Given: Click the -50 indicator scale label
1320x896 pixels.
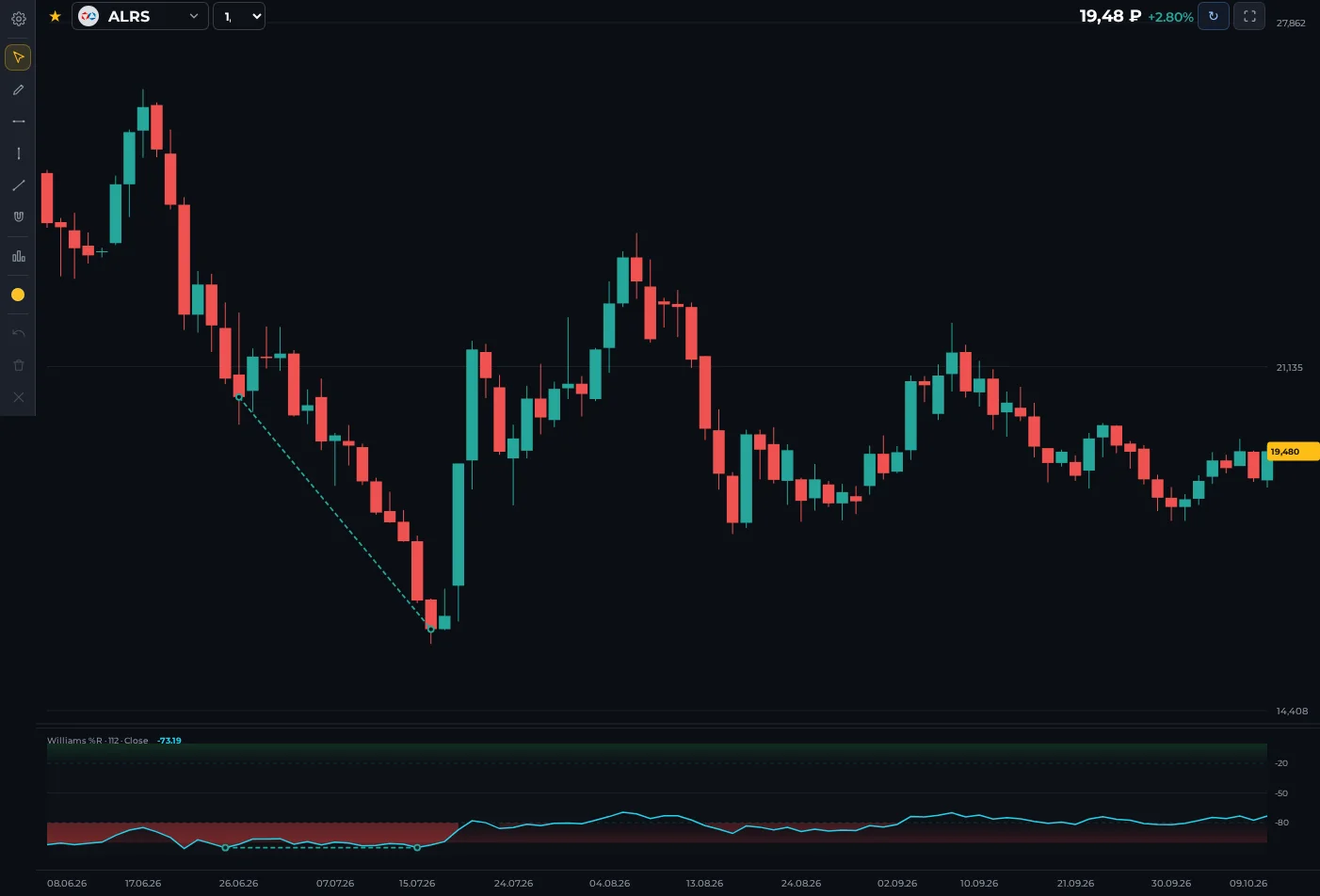Looking at the screenshot, I should pos(1281,793).
